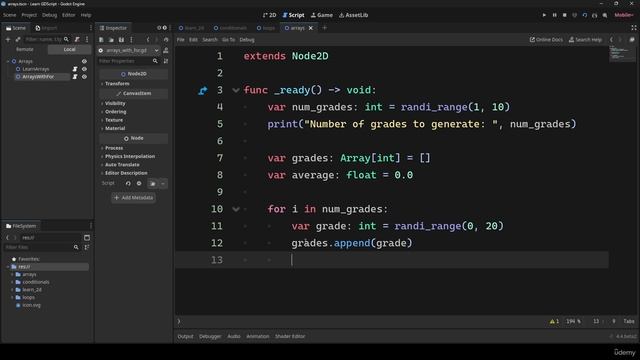Open the script attached to LearnArrays
This screenshot has width=640, height=360.
(x=75, y=69)
